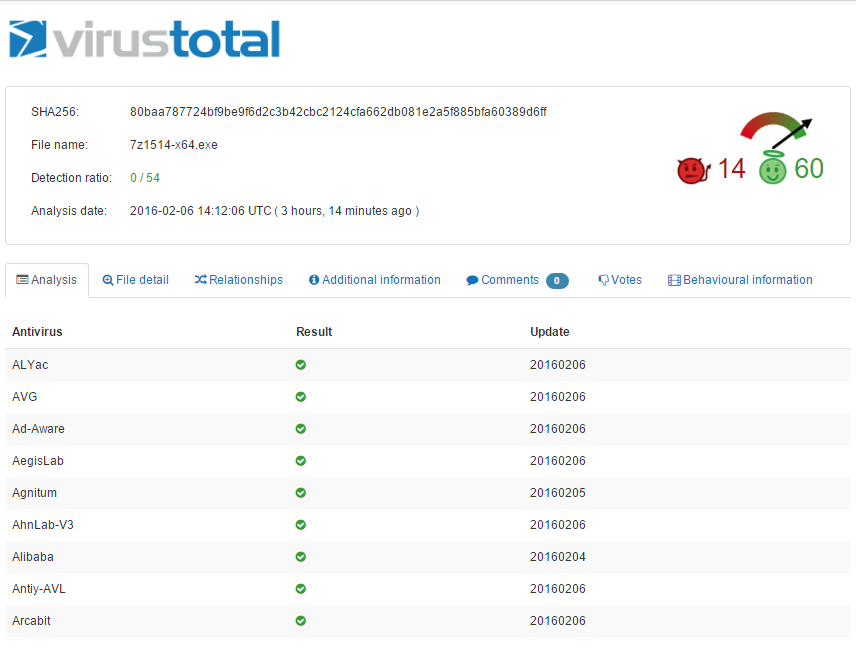Click the green check icon for Antiy-AVL

[300, 589]
